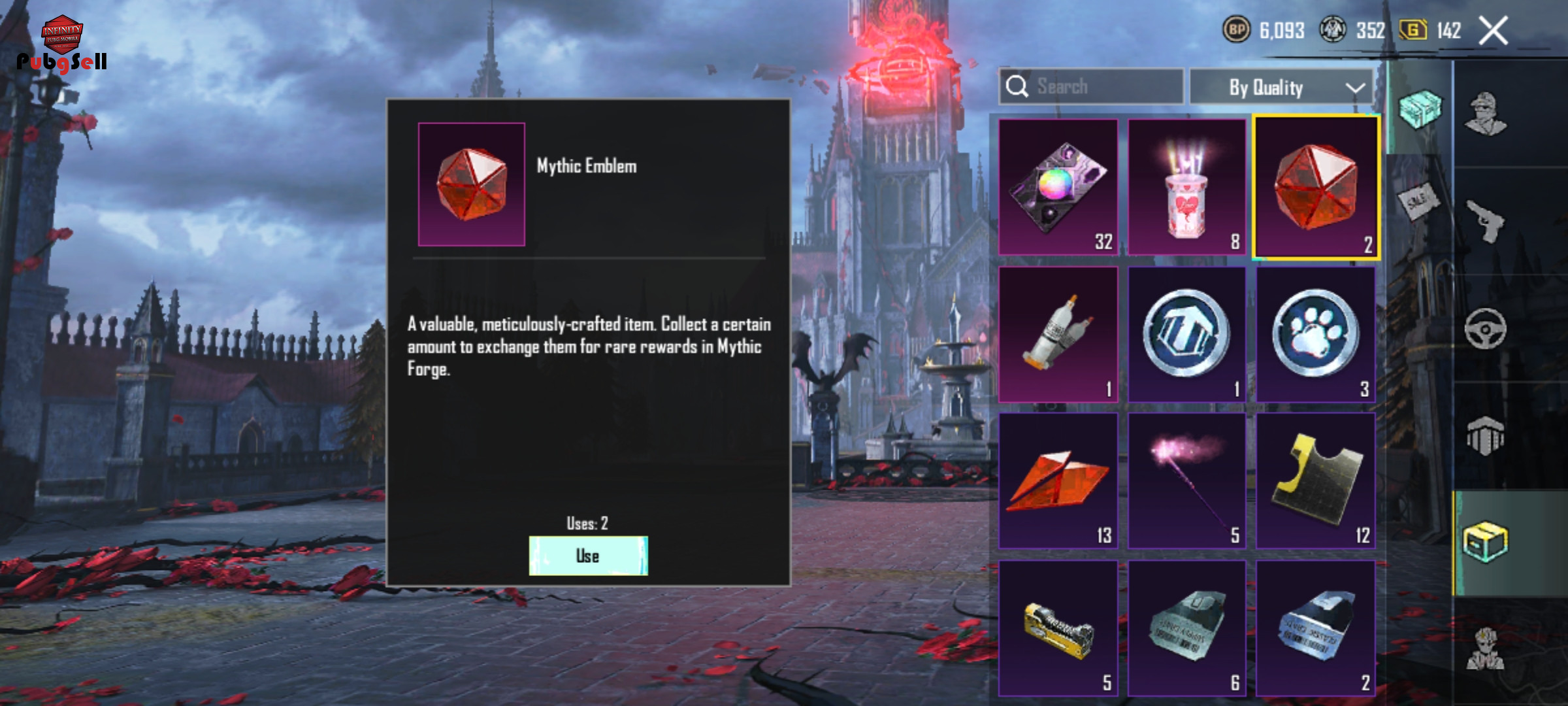Expand the By Quality sort dropdown

(x=1281, y=87)
